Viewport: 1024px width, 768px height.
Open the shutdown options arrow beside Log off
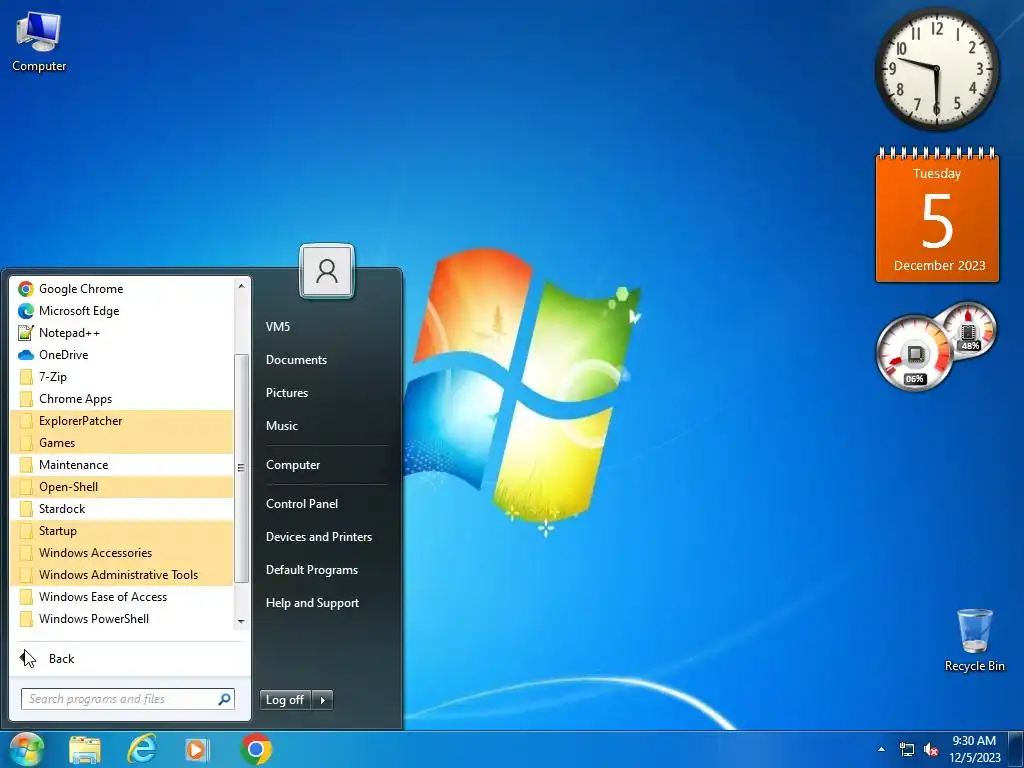point(323,700)
